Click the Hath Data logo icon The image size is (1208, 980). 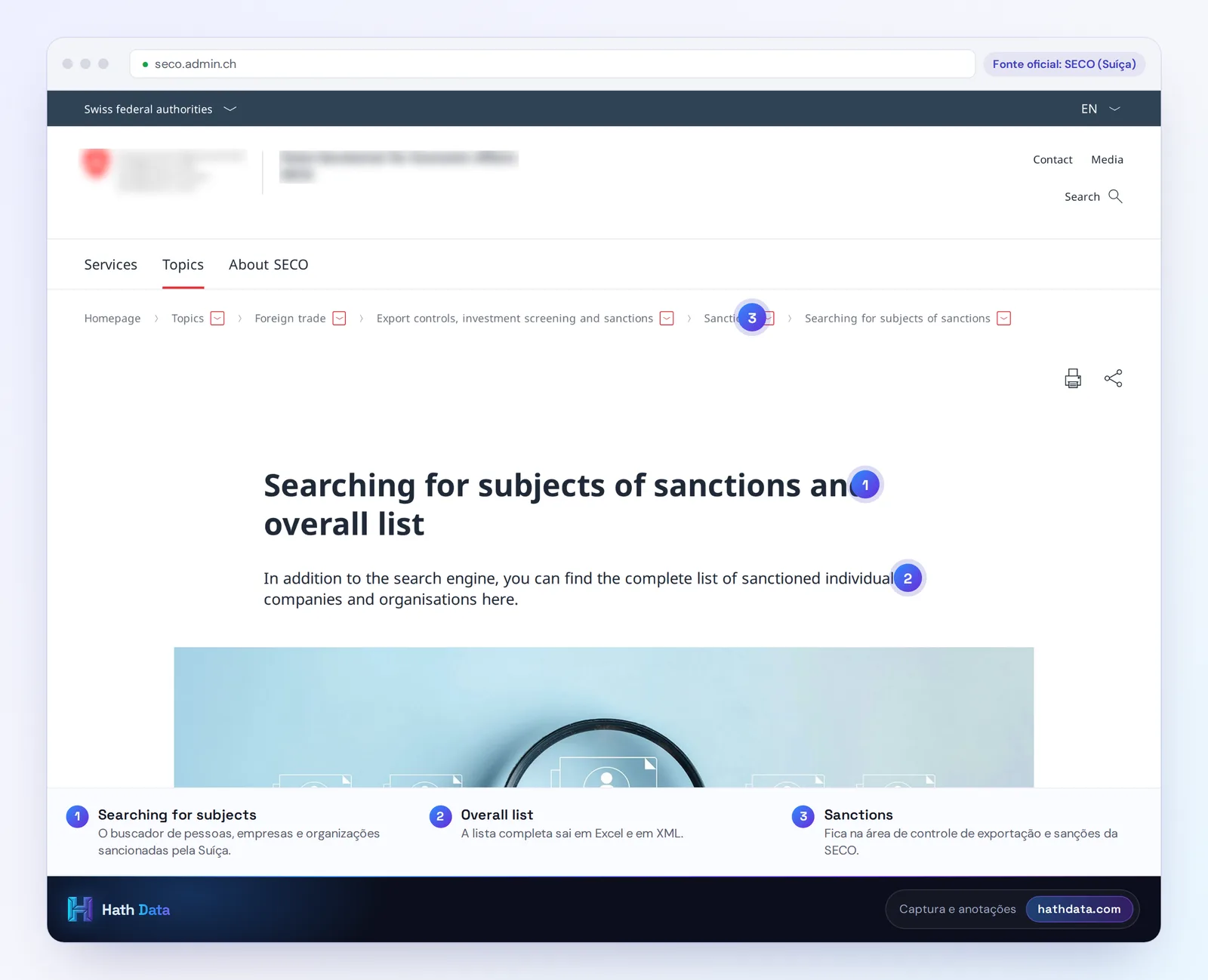(x=80, y=909)
